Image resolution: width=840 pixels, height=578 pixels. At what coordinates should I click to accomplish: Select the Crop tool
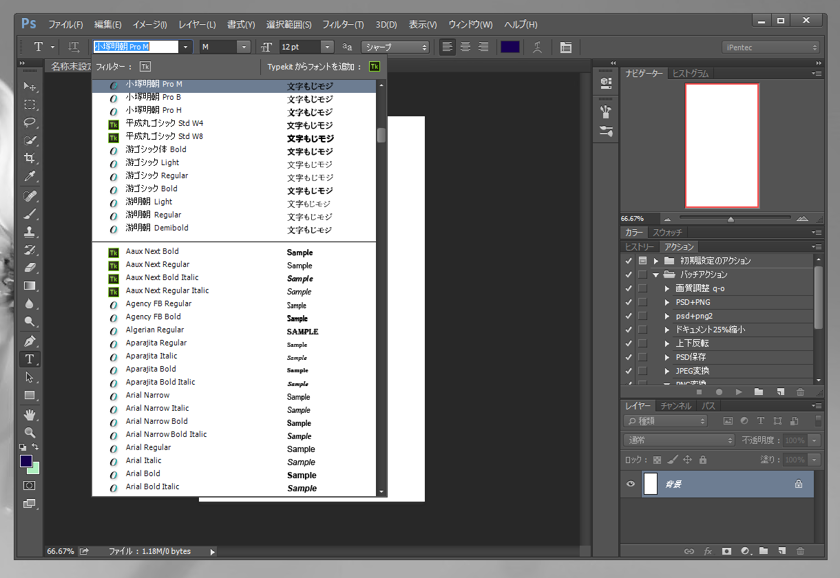pyautogui.click(x=29, y=158)
